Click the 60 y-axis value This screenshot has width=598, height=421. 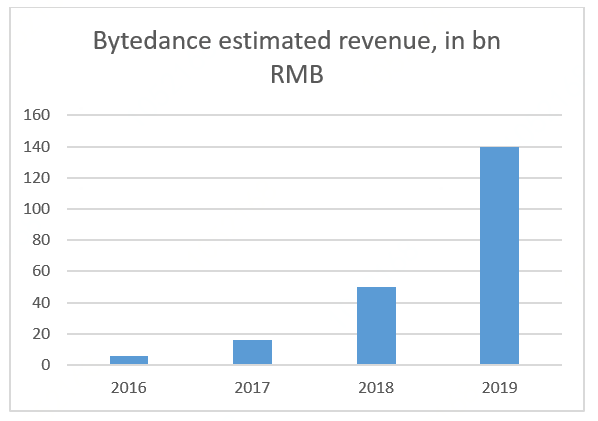pos(41,271)
